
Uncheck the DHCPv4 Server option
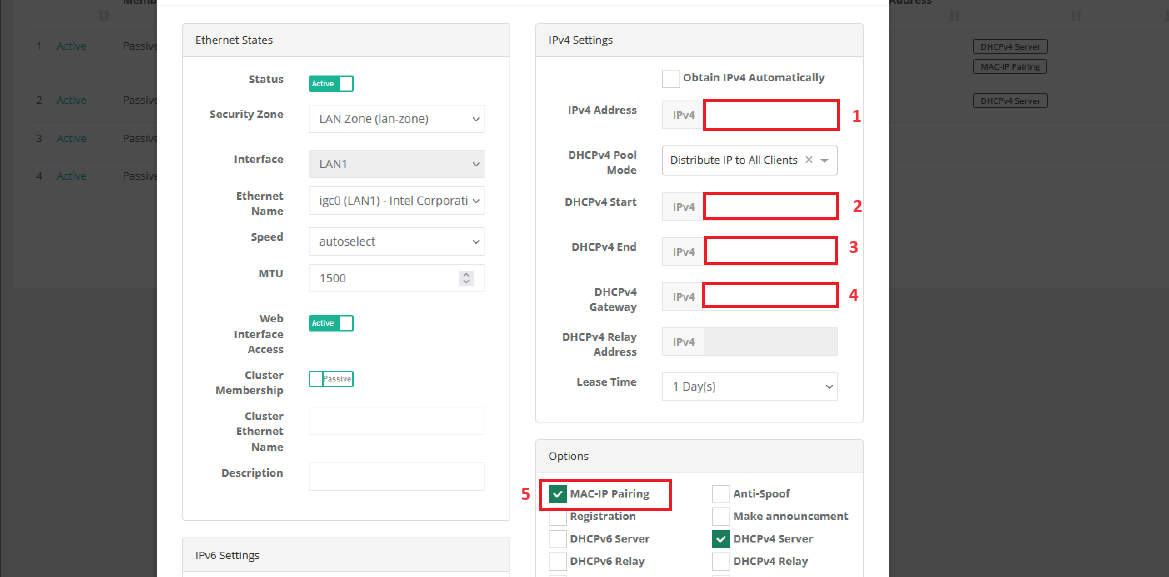point(721,539)
